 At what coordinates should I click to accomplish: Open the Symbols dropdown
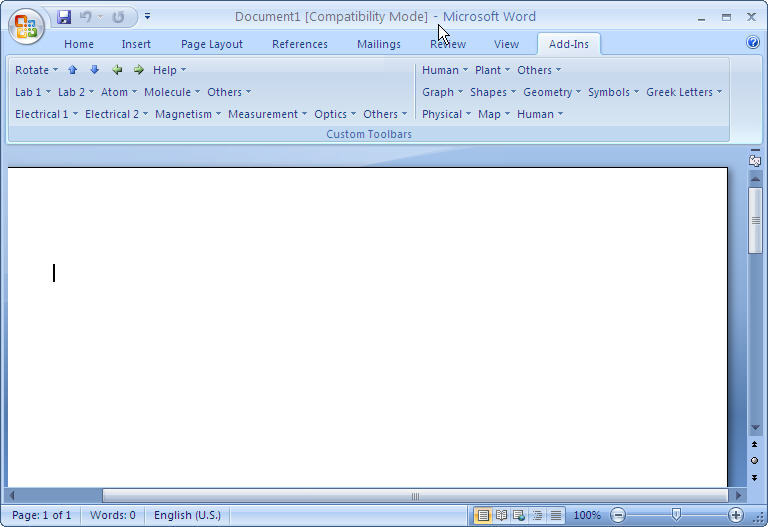pyautogui.click(x=613, y=92)
